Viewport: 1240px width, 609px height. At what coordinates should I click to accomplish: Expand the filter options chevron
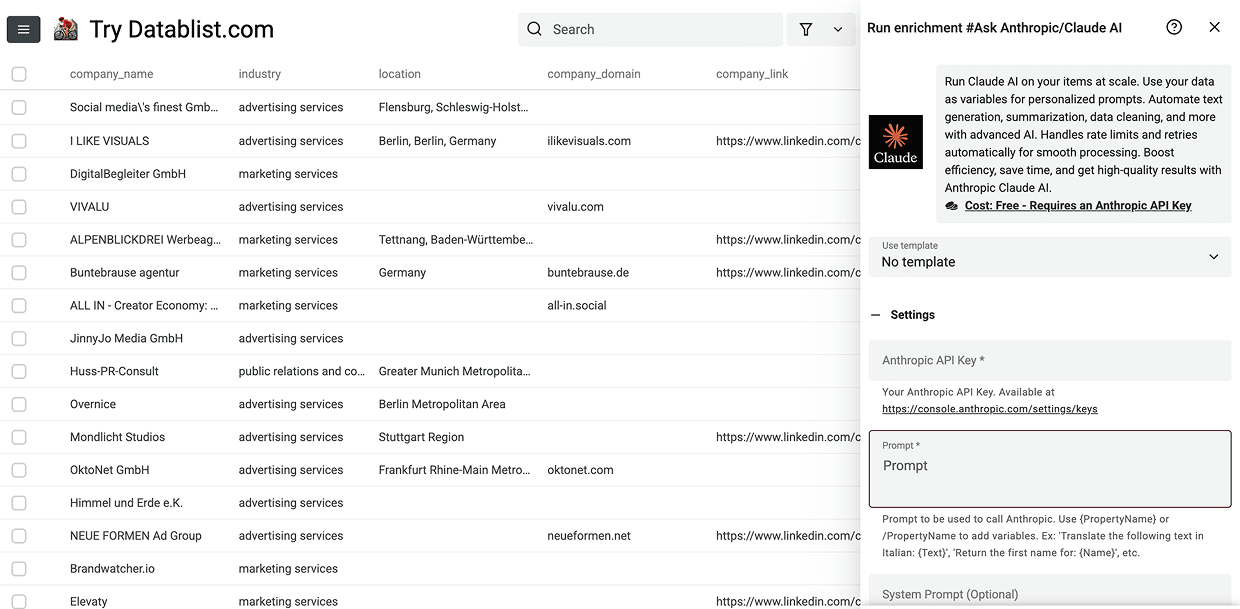tap(838, 30)
